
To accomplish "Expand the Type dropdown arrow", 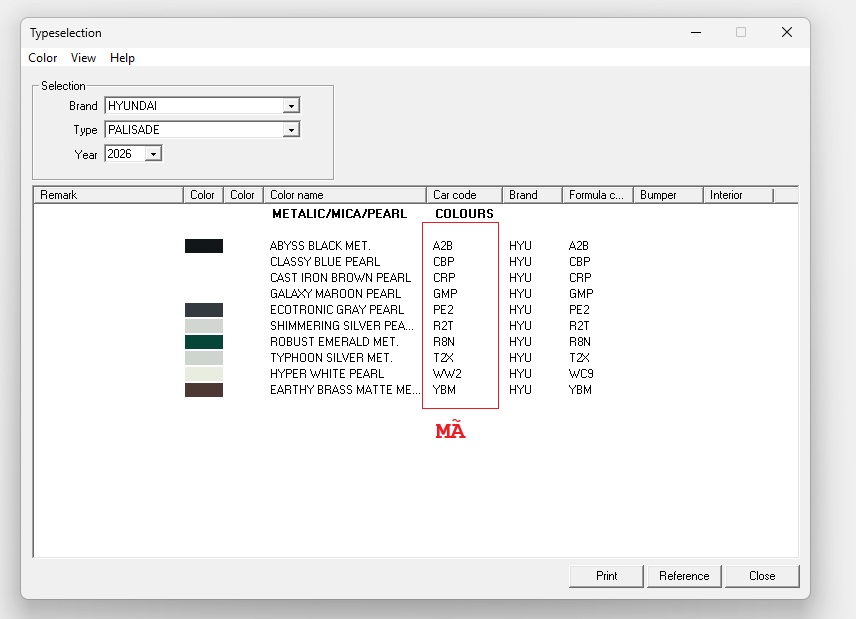I will click(x=291, y=130).
